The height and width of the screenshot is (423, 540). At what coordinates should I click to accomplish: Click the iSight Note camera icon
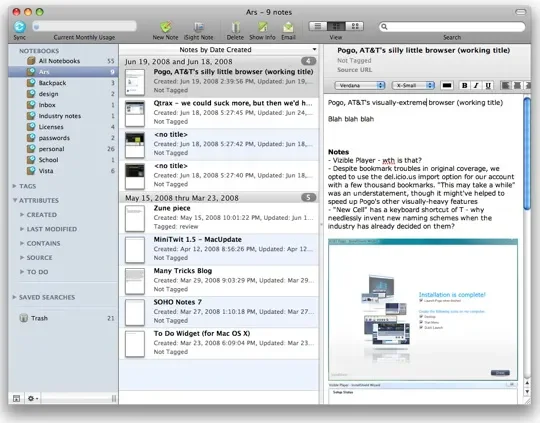click(199, 27)
